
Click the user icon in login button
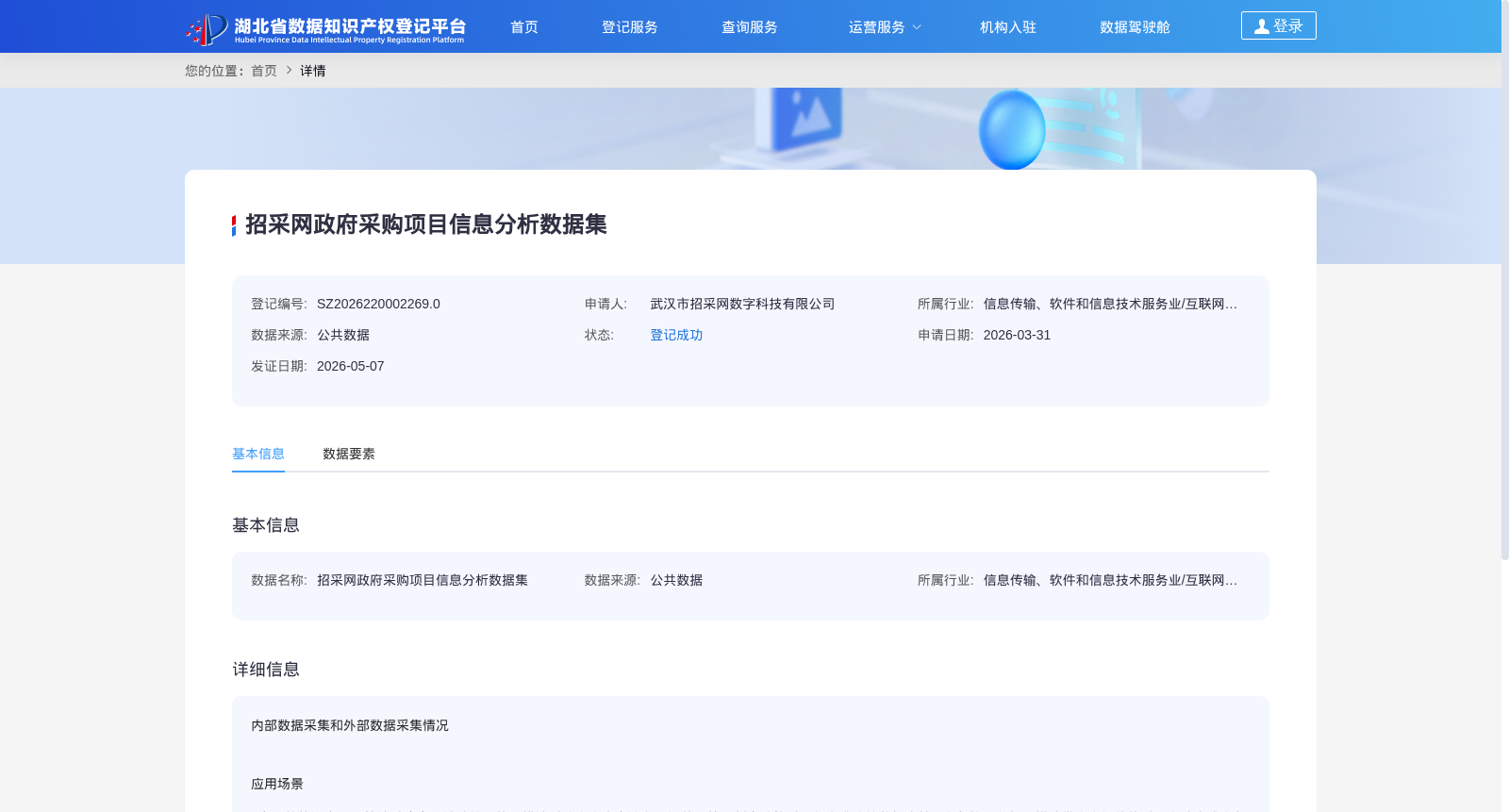tap(1261, 26)
